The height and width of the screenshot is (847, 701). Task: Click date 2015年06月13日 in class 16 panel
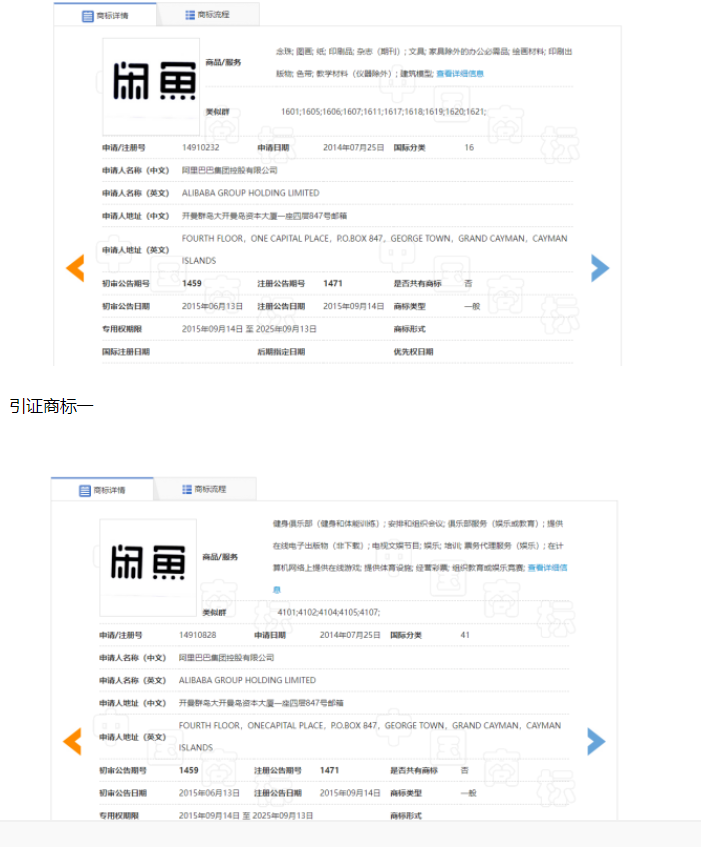[x=212, y=306]
